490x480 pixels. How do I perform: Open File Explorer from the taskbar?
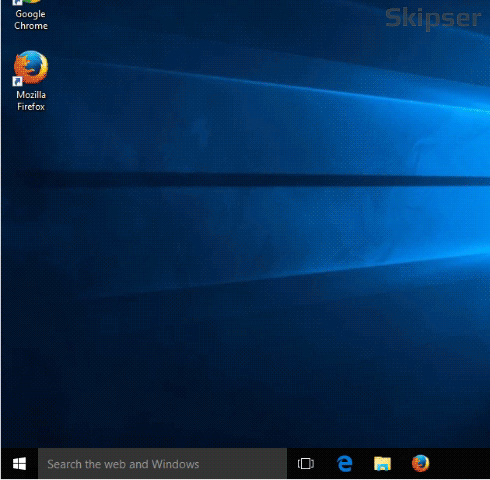pos(382,464)
